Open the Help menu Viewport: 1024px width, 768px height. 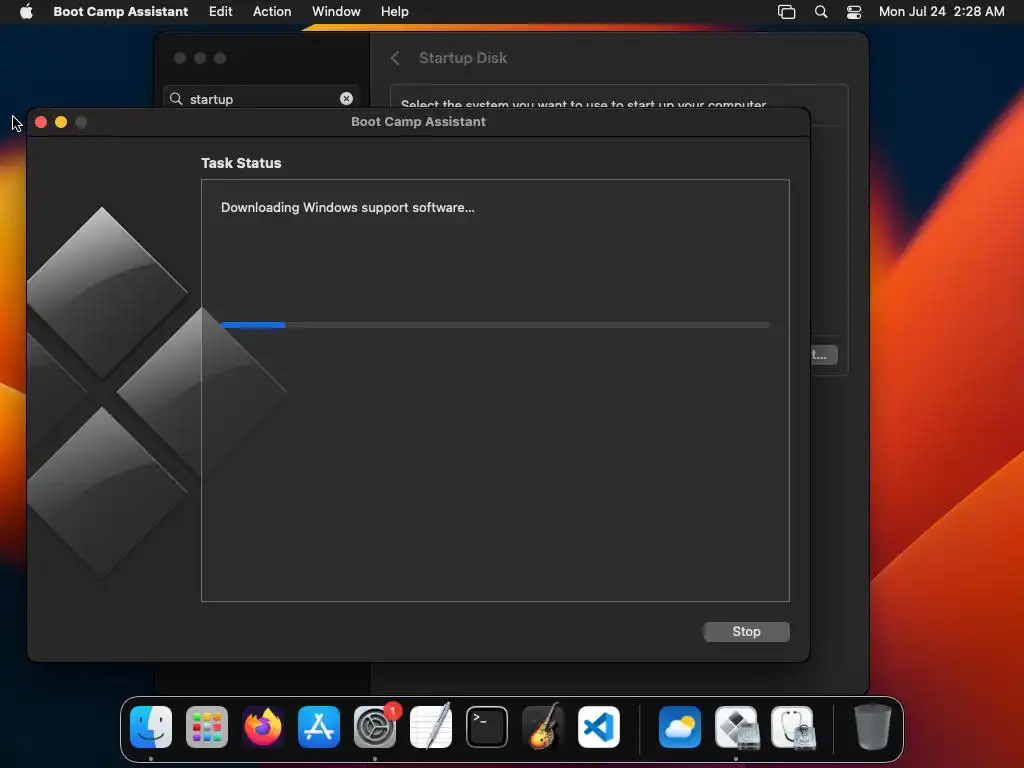[394, 11]
